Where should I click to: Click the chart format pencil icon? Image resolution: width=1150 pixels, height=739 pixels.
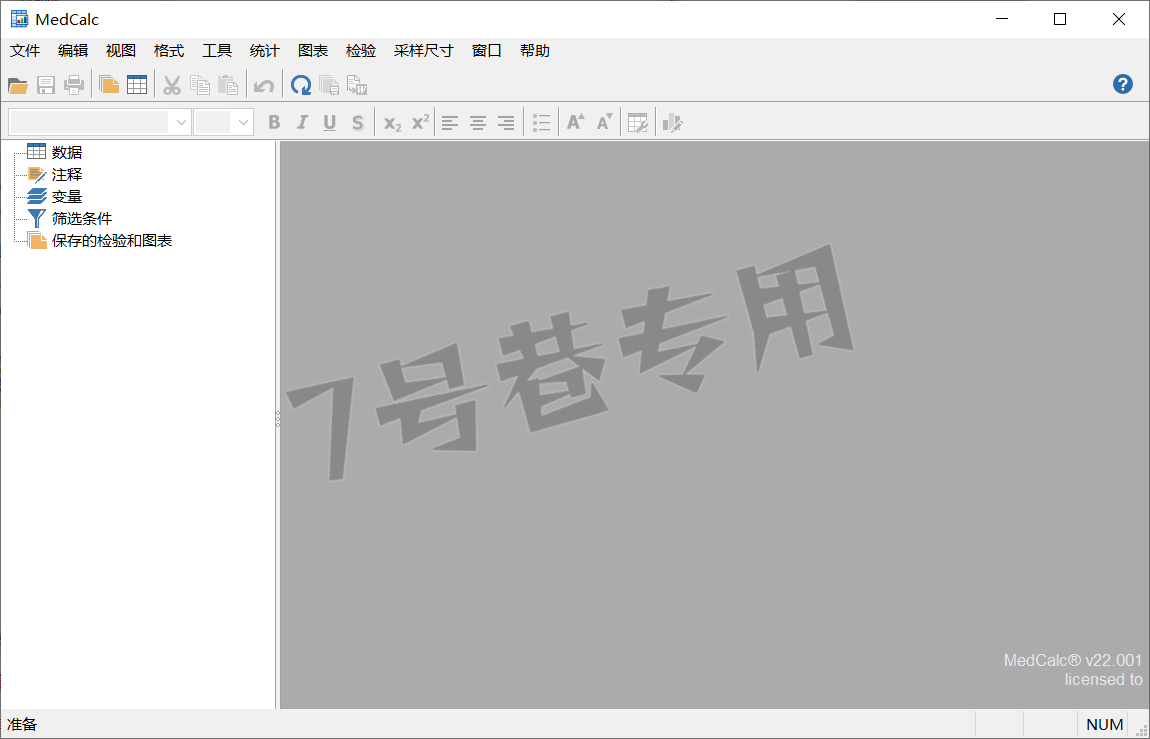click(673, 122)
